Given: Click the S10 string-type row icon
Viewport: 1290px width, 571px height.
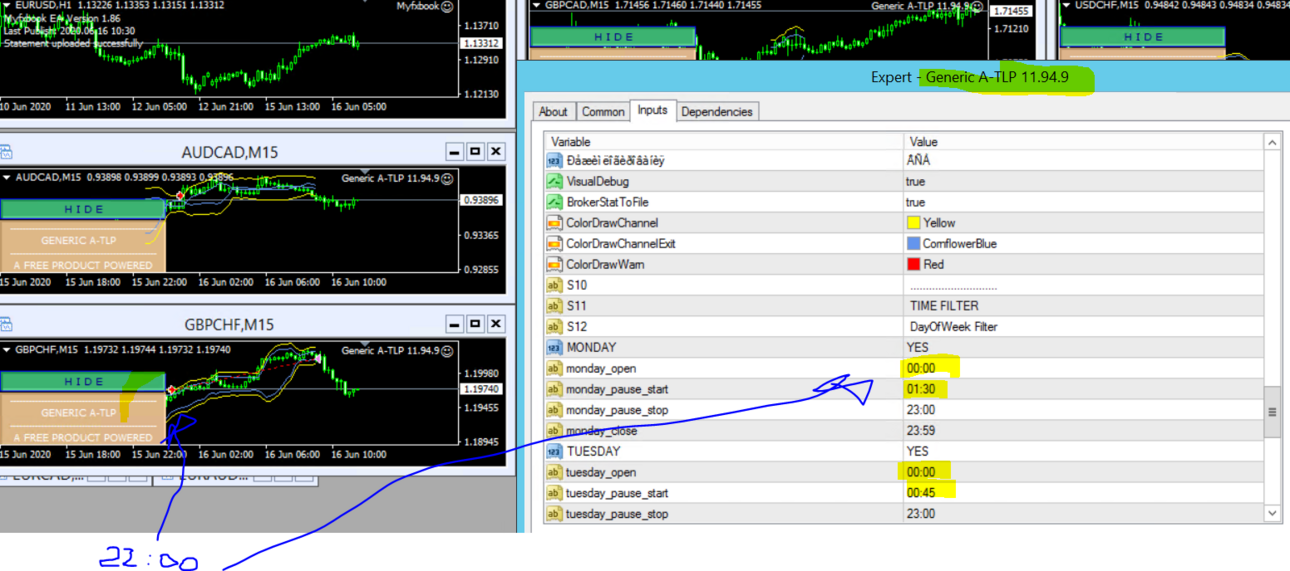Looking at the screenshot, I should [x=554, y=286].
